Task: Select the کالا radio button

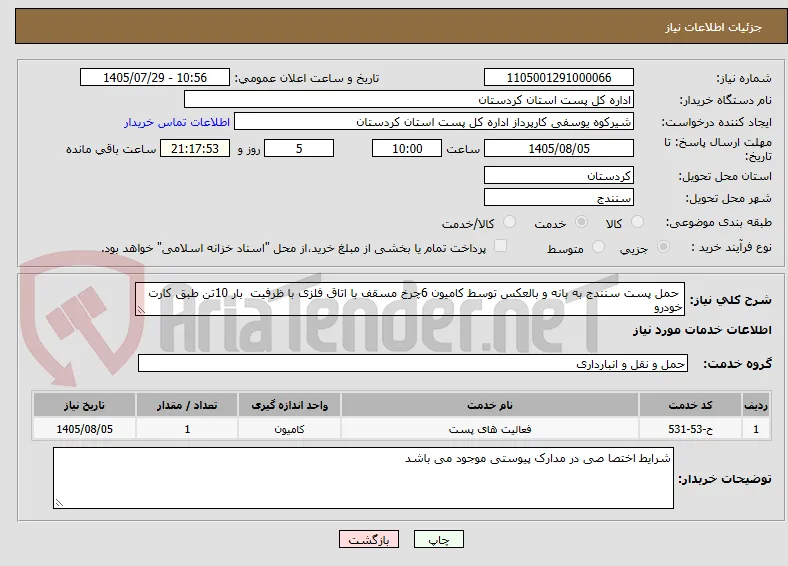Action: coord(637,222)
